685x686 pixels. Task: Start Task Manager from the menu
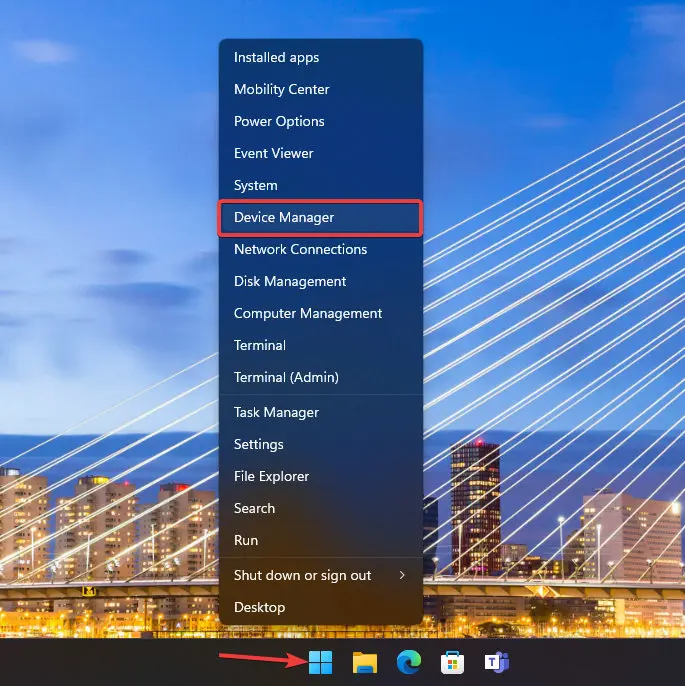point(276,412)
